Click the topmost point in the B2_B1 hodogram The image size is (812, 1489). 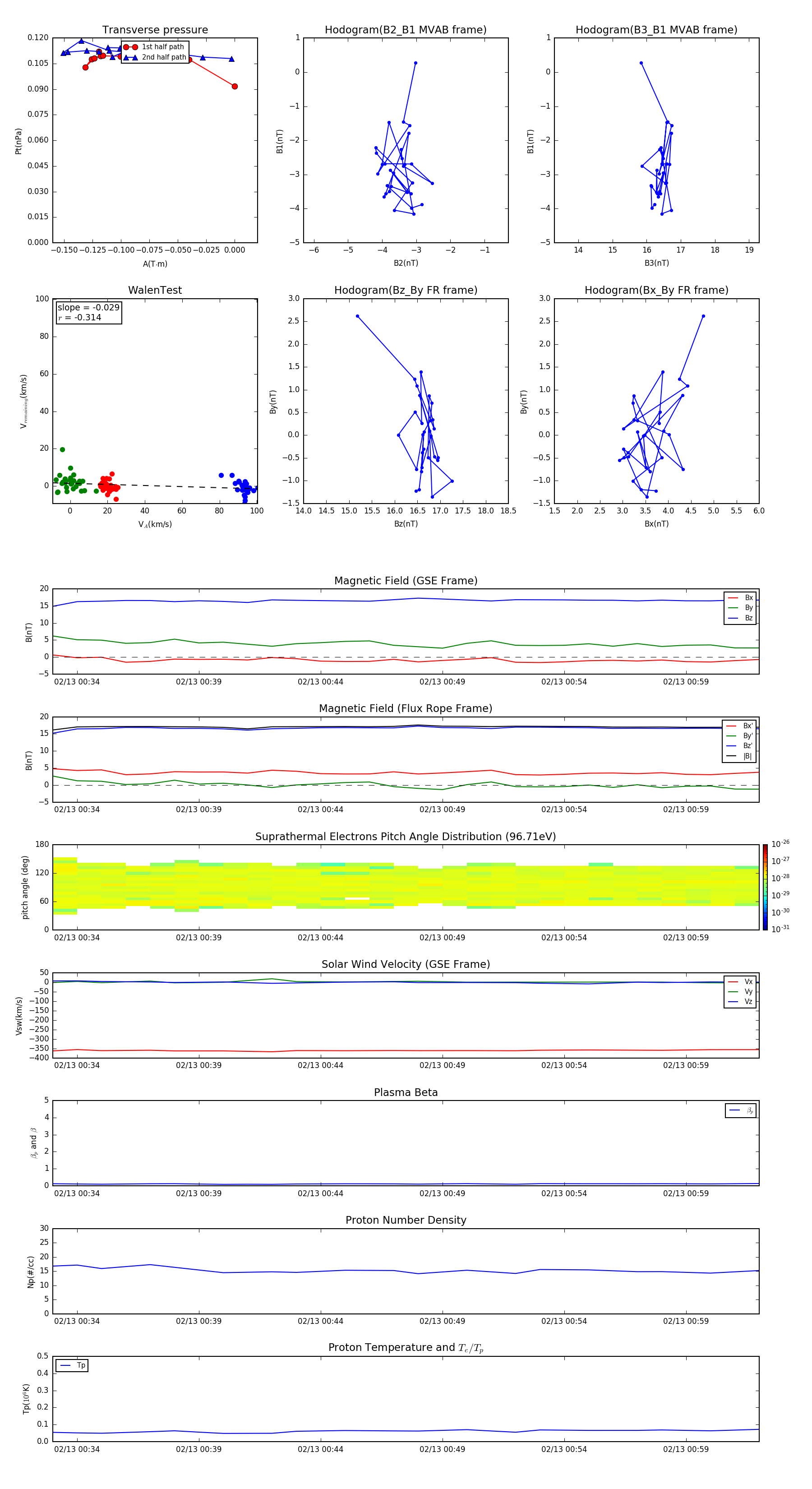click(x=415, y=63)
